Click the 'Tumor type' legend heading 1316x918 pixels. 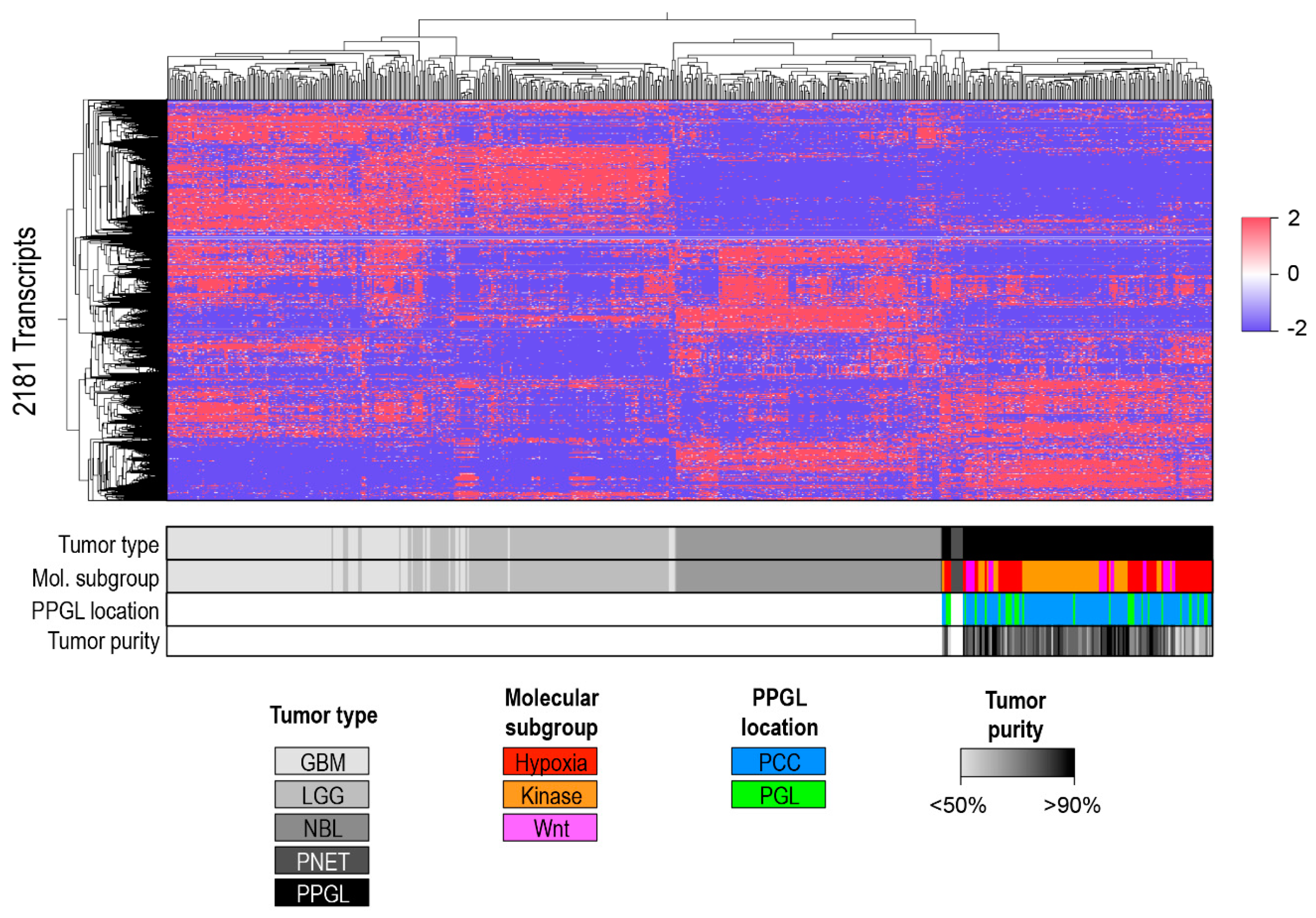[x=323, y=715]
